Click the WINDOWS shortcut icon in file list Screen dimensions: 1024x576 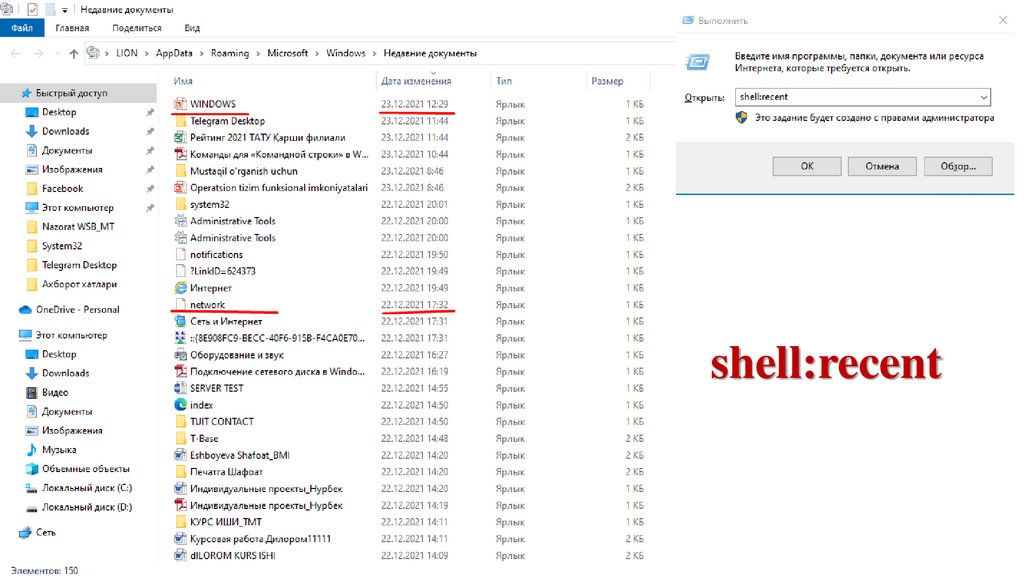click(x=180, y=104)
